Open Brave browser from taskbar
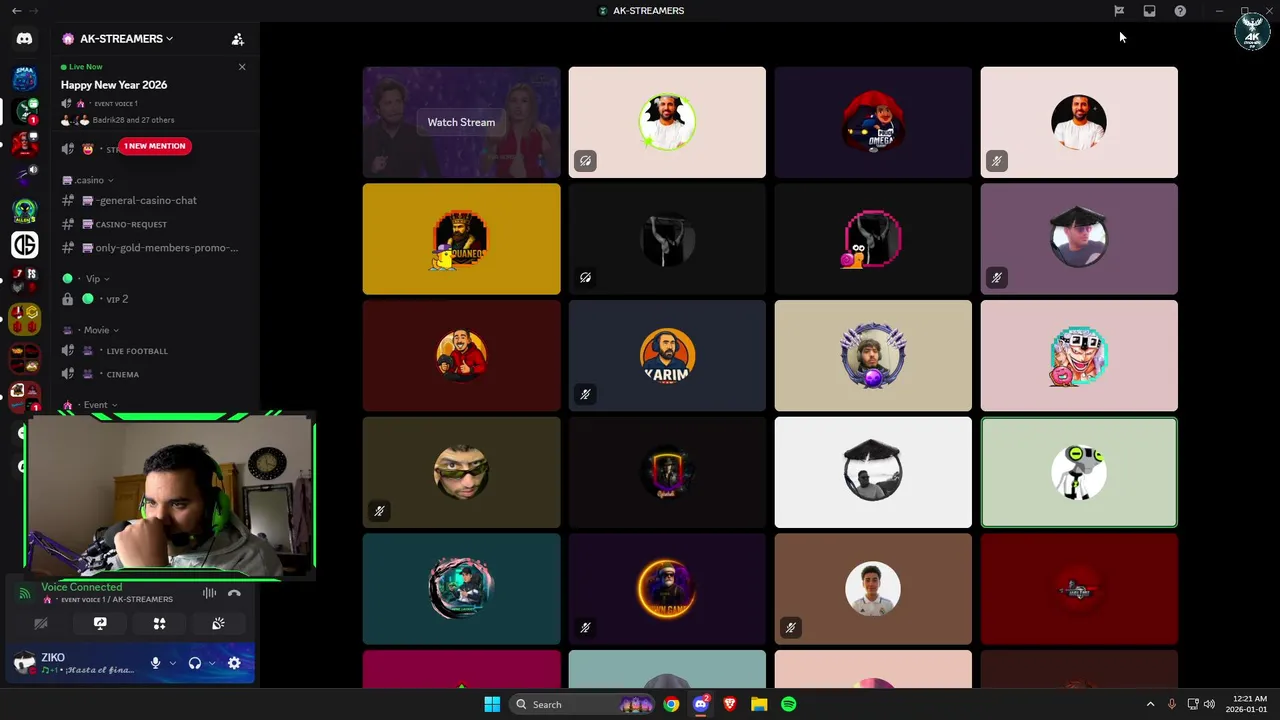 coord(730,704)
